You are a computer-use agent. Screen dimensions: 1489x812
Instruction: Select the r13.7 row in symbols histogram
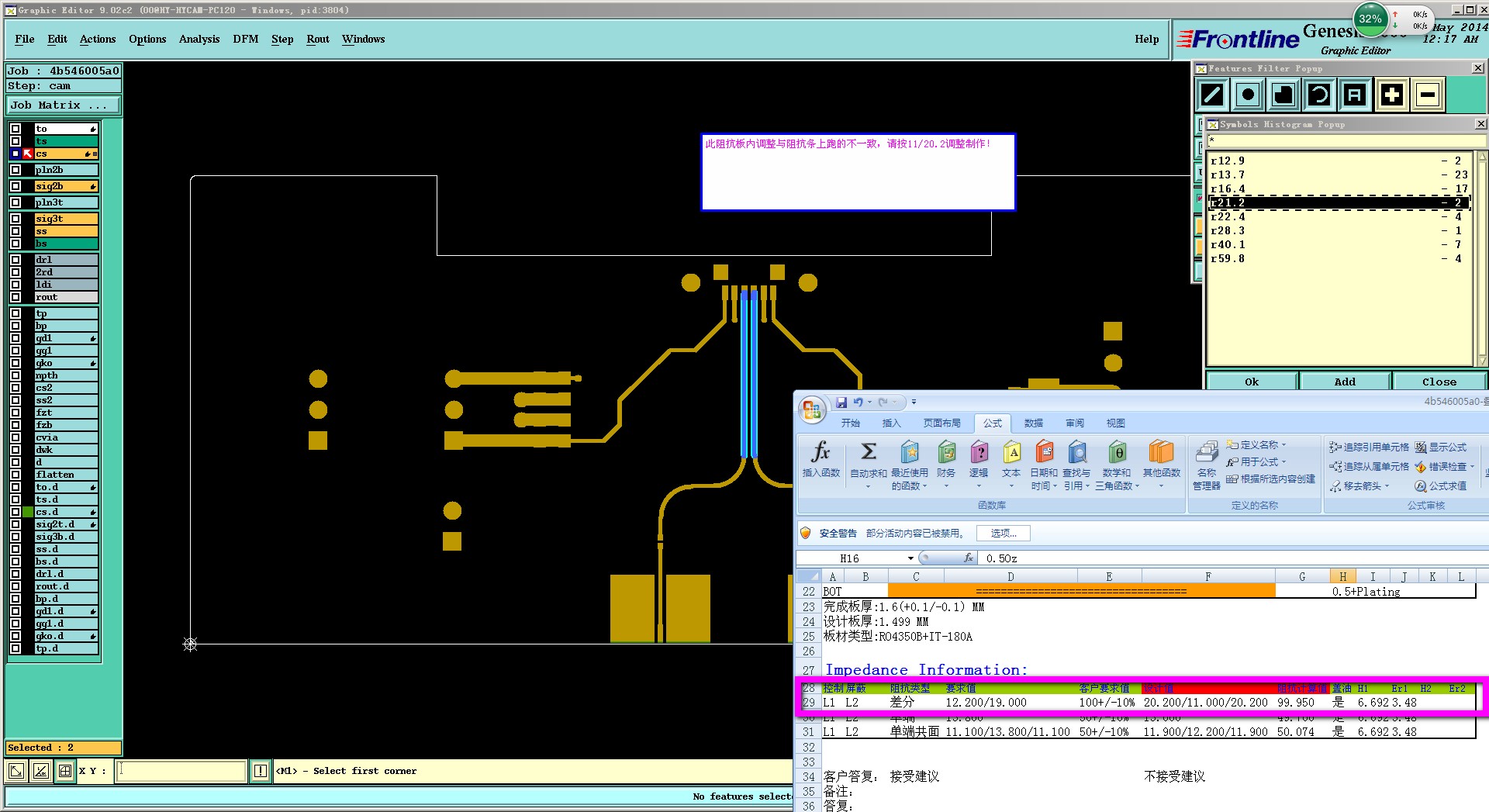(1339, 175)
